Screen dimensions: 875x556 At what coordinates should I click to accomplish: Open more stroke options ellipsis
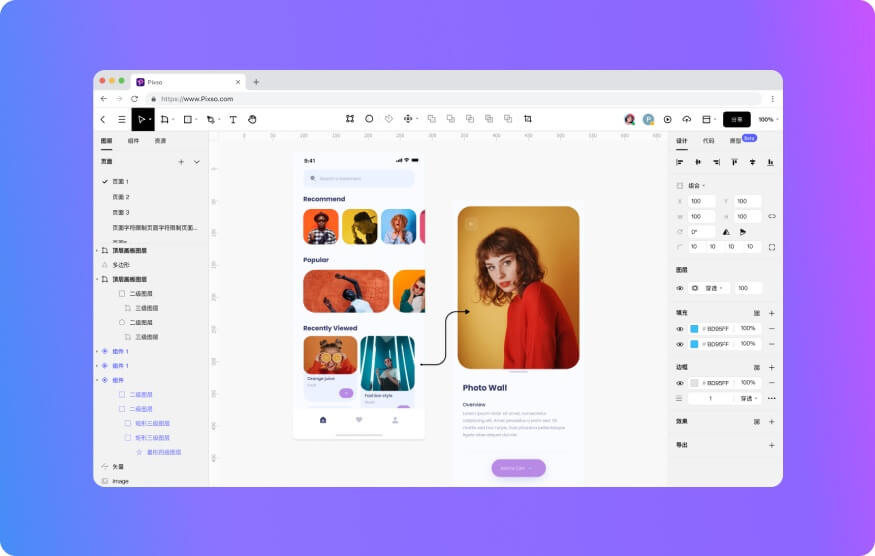pyautogui.click(x=772, y=399)
